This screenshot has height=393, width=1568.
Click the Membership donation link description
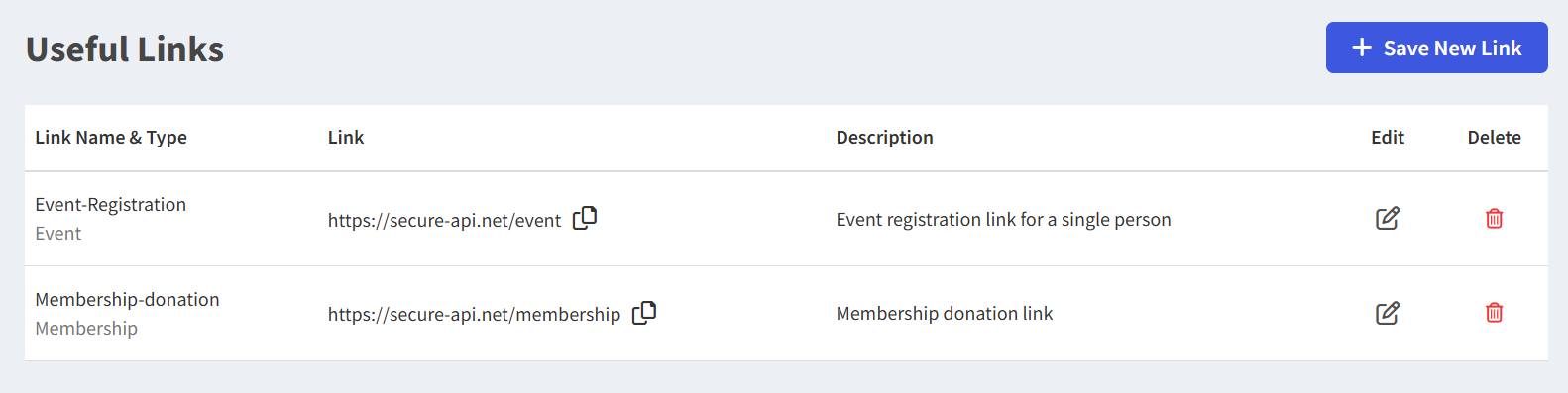(944, 313)
